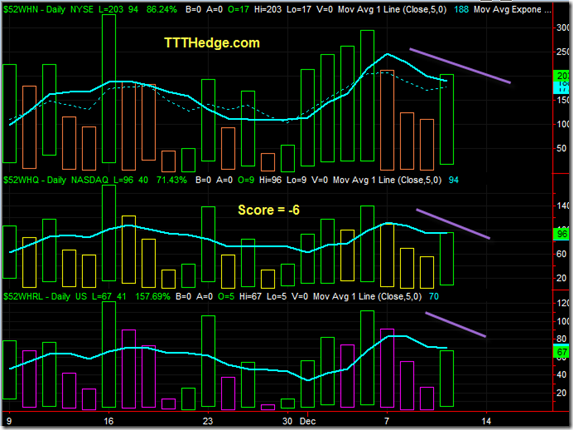Select the Score = -6 annotation text
Screen dimensions: 573x430
[x=269, y=210]
